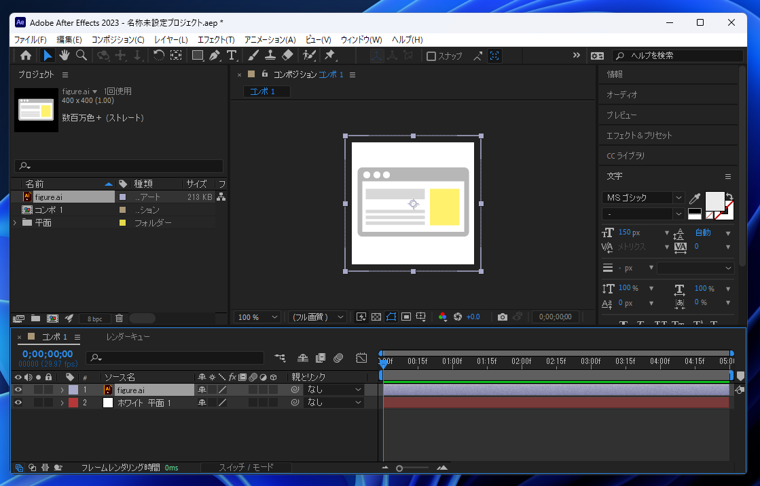Take a snapshot with camera icon
Viewport: 760px width, 486px height.
pos(503,317)
